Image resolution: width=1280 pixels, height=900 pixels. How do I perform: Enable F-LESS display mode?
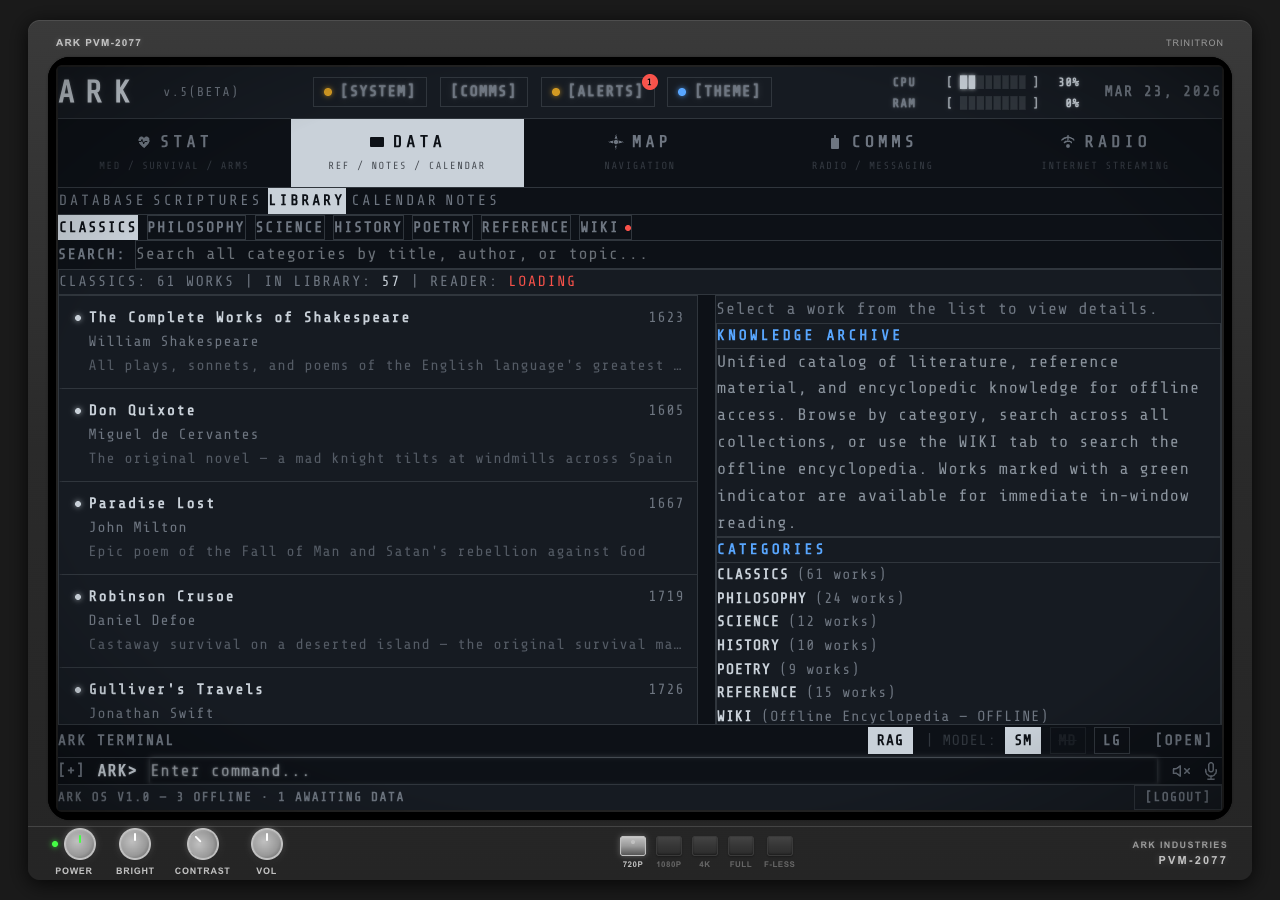point(779,845)
